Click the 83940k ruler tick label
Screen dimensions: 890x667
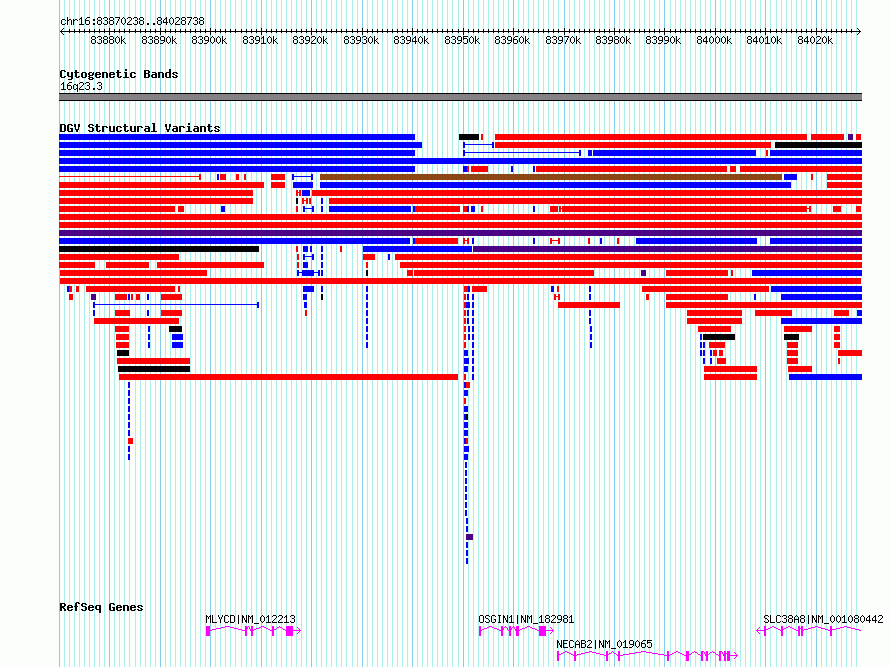click(x=412, y=40)
